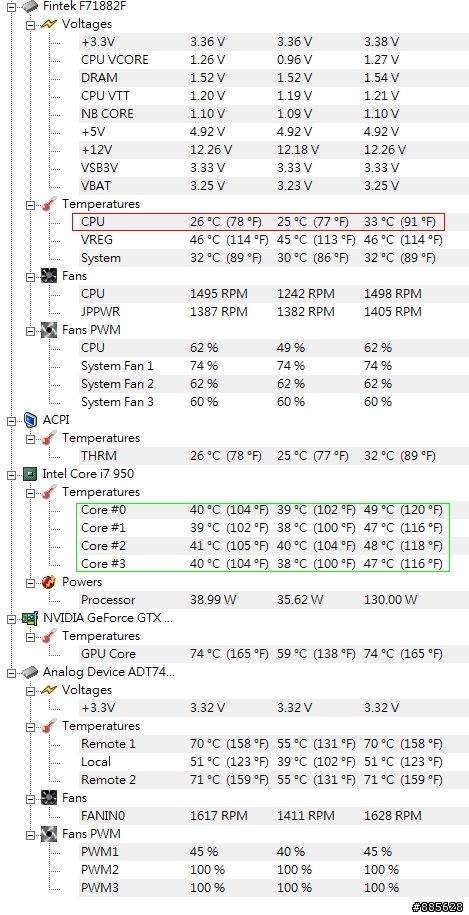
Task: Collapse the Fintek F71882F tree node
Action: pos(11,7)
